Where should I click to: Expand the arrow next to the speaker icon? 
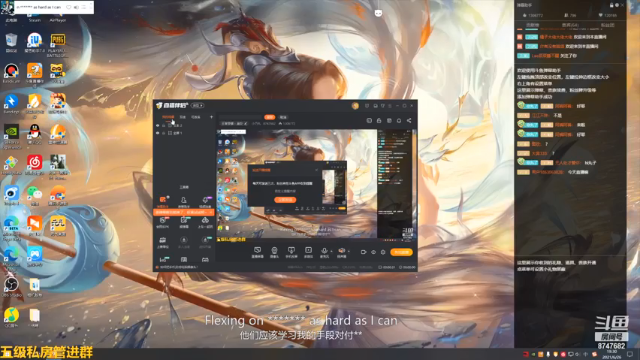click(x=349, y=251)
